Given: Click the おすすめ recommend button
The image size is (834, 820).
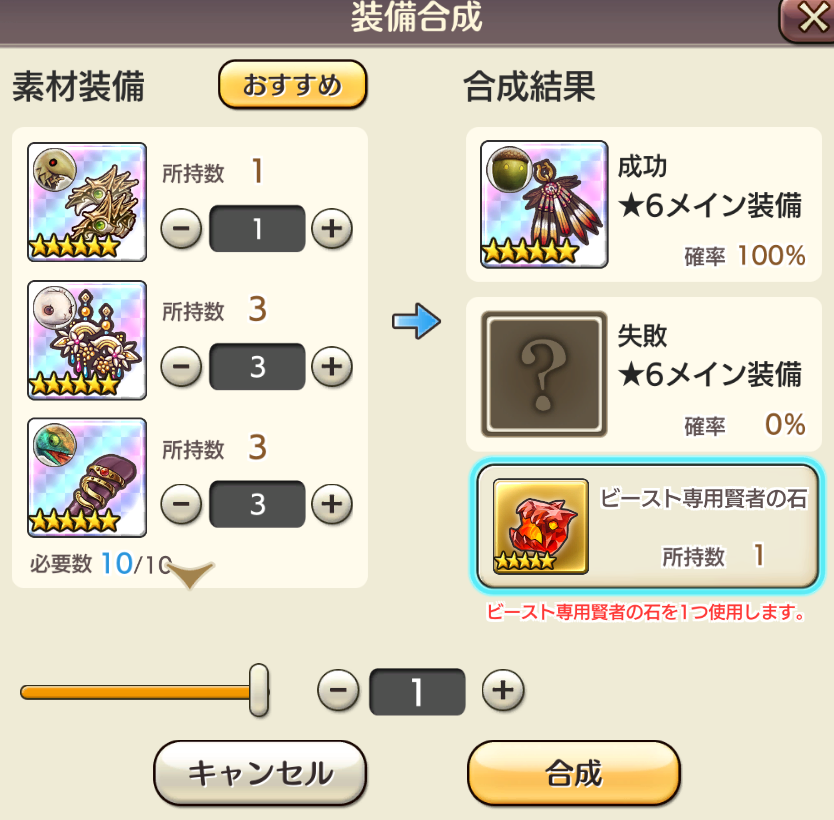Looking at the screenshot, I should tap(293, 85).
